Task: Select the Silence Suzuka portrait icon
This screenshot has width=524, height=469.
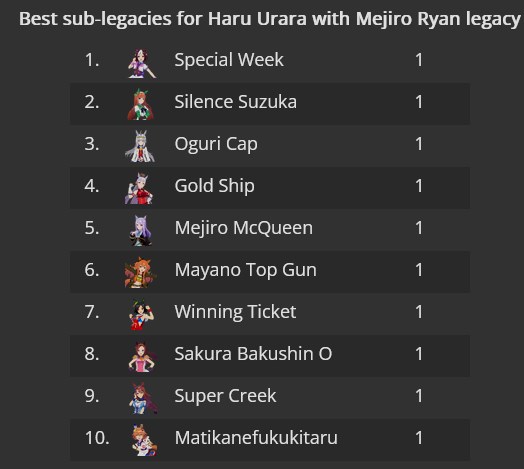Action: [x=141, y=105]
